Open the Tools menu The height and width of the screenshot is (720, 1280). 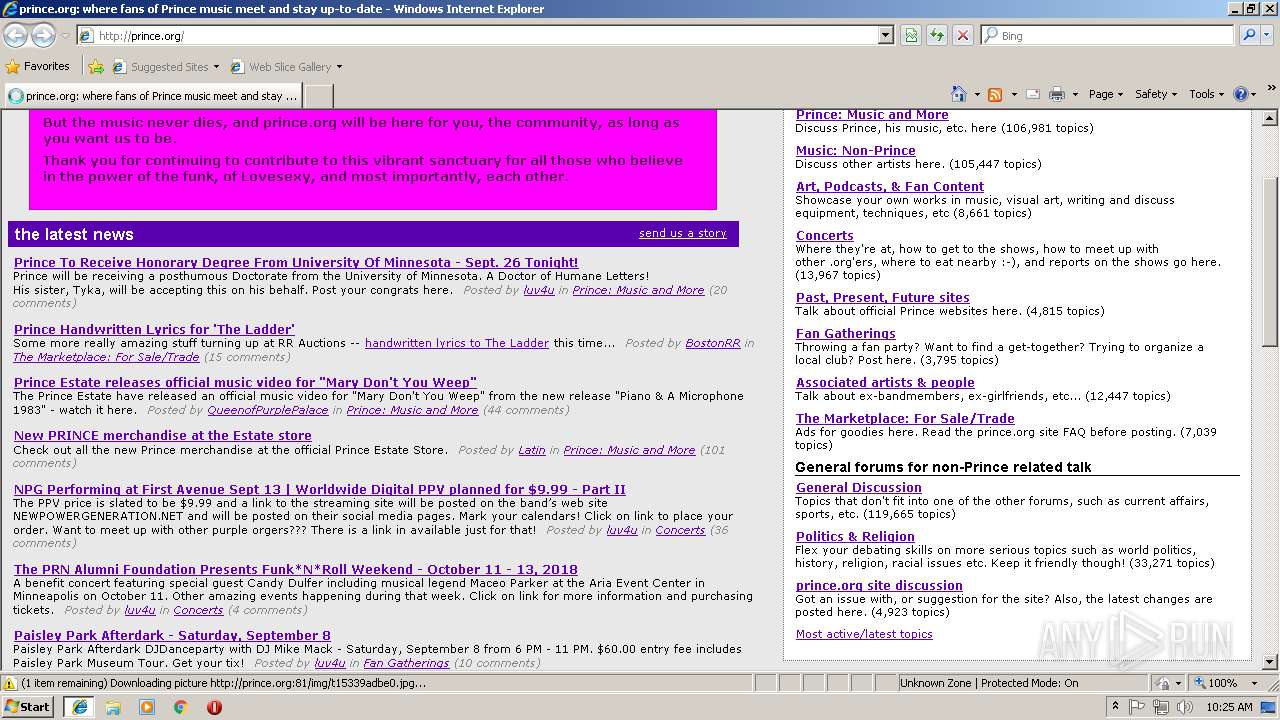pyautogui.click(x=1206, y=94)
